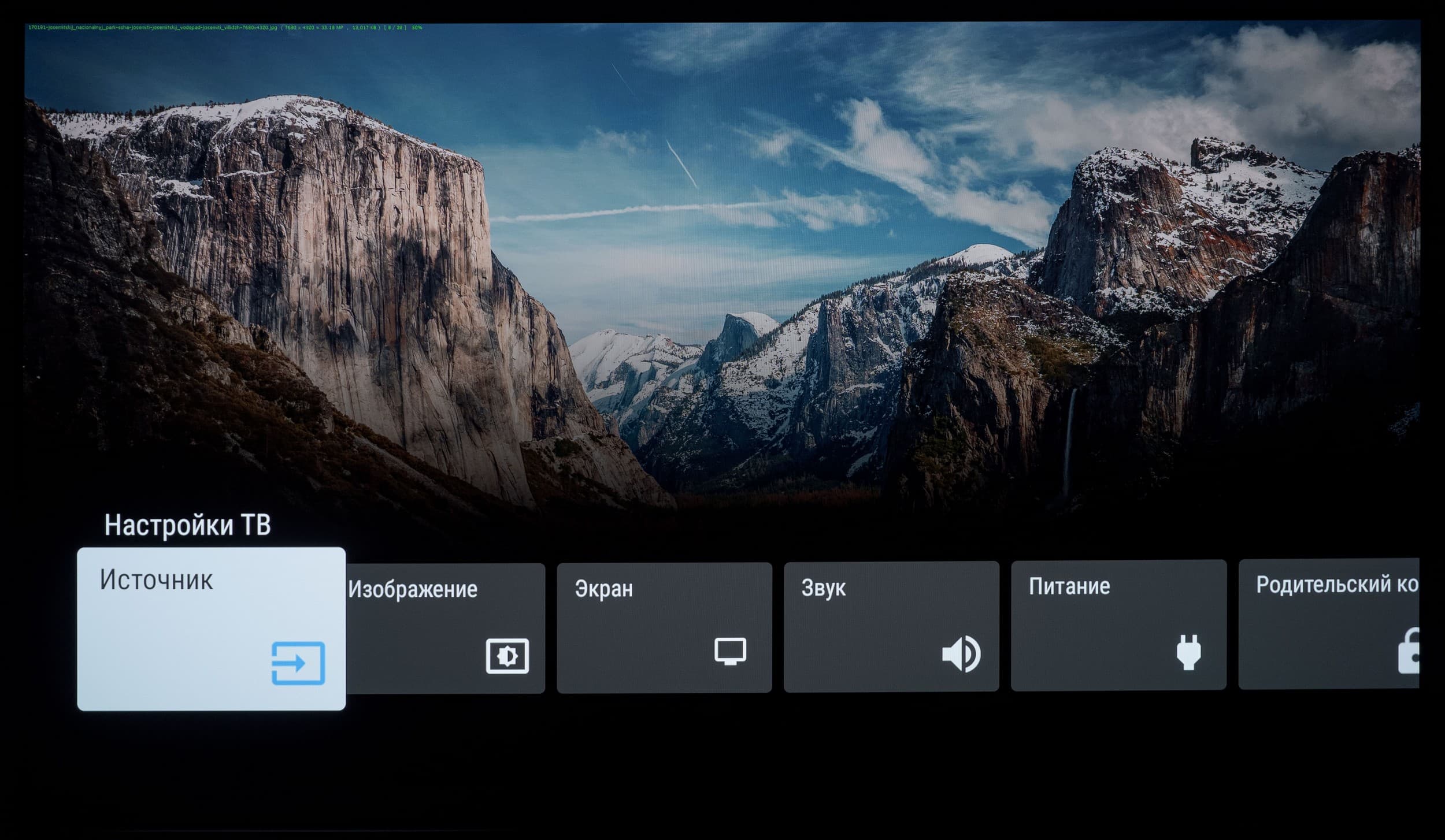
Task: Open the Звук settings tile
Action: point(891,626)
